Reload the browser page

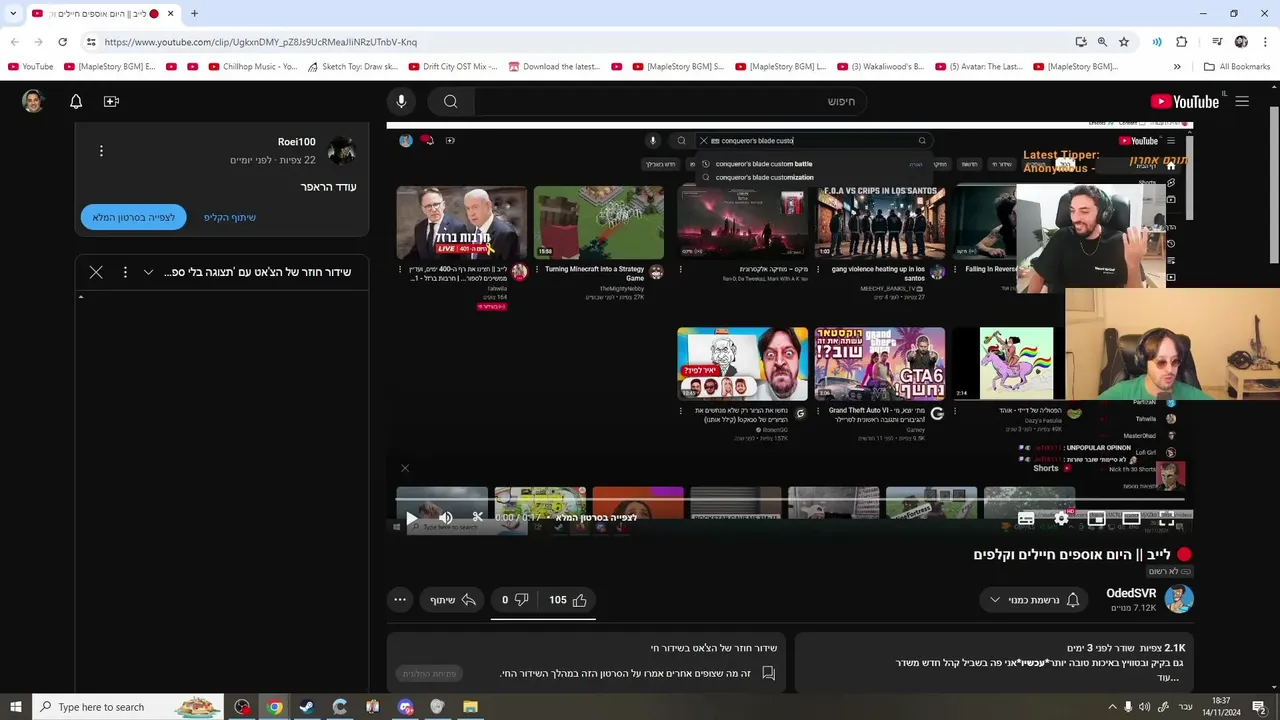pos(62,42)
